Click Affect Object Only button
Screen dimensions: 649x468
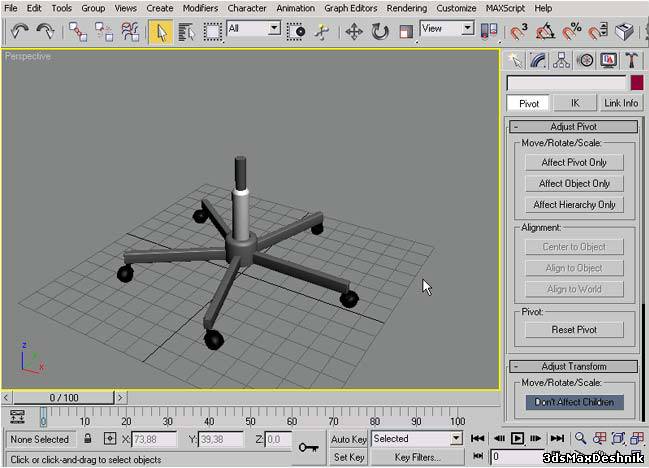point(574,184)
